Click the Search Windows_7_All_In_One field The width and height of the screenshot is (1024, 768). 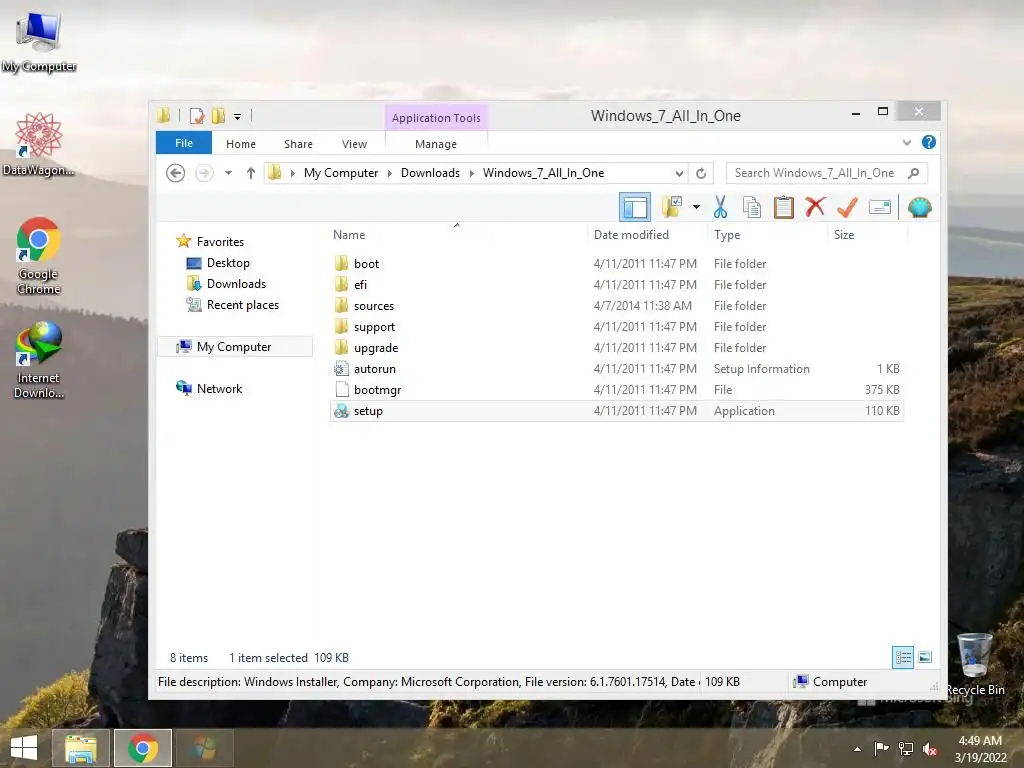click(827, 173)
